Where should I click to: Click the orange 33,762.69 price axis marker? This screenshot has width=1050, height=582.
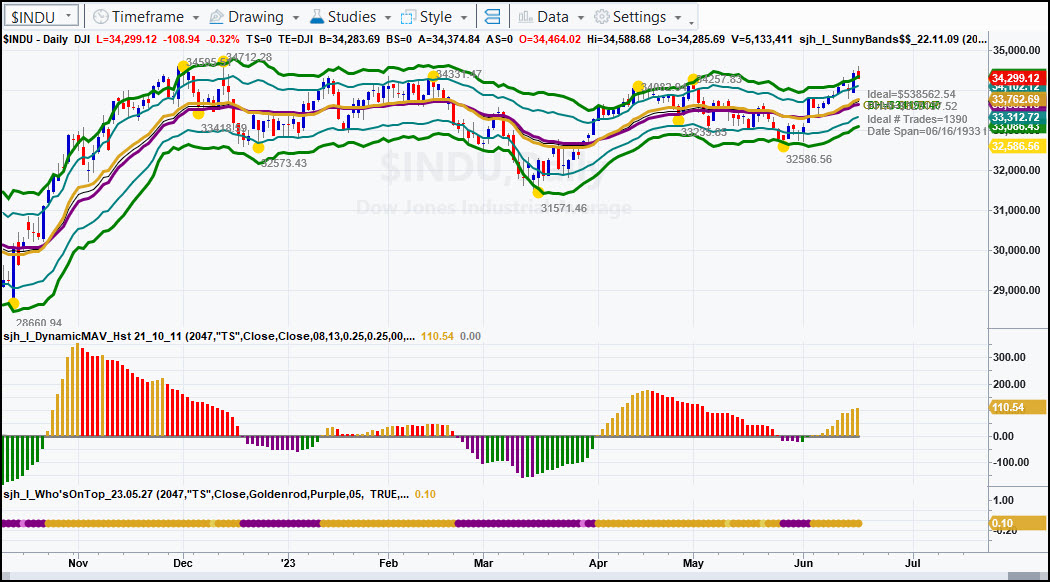1016,100
